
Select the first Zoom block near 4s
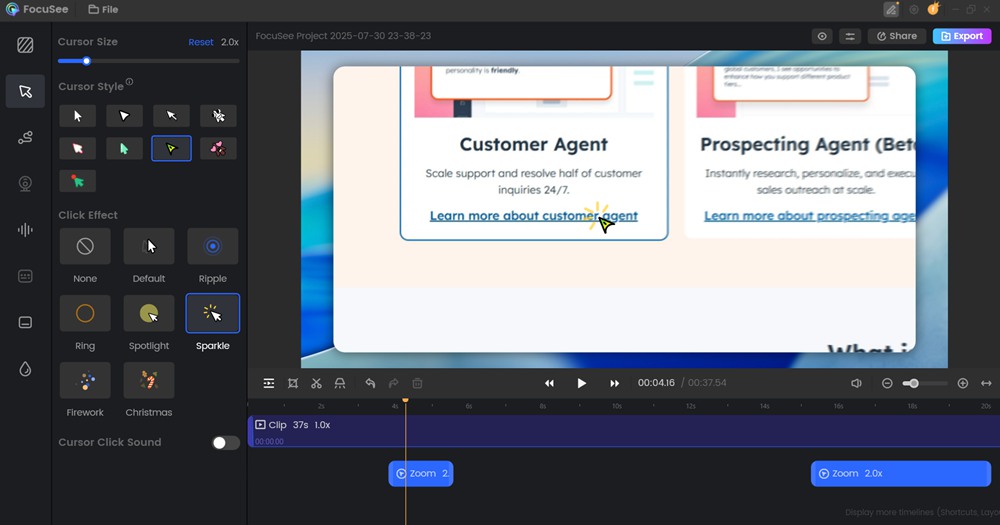pos(421,473)
